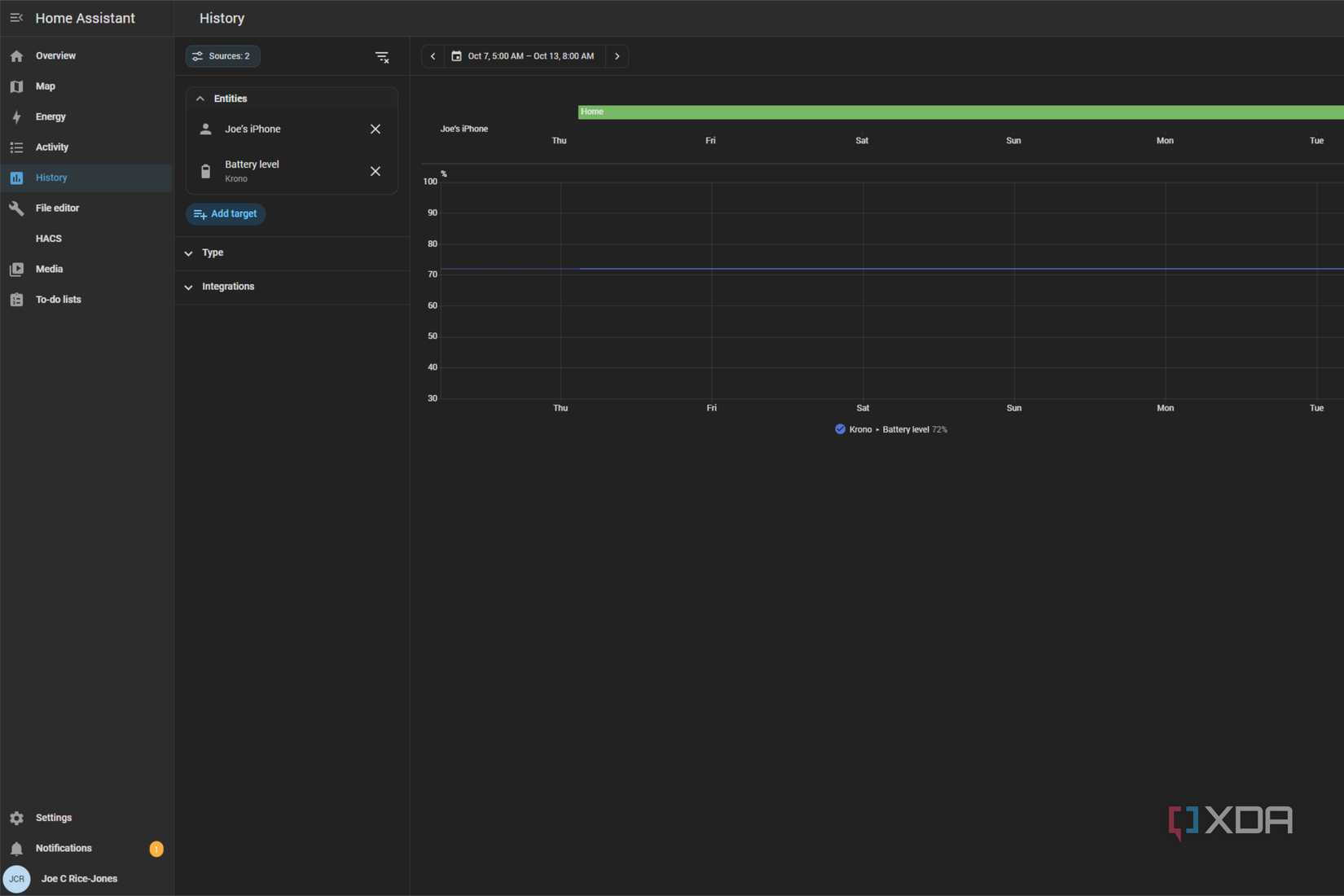
Task: Click the To-do lists clipboard icon
Action: click(x=16, y=300)
